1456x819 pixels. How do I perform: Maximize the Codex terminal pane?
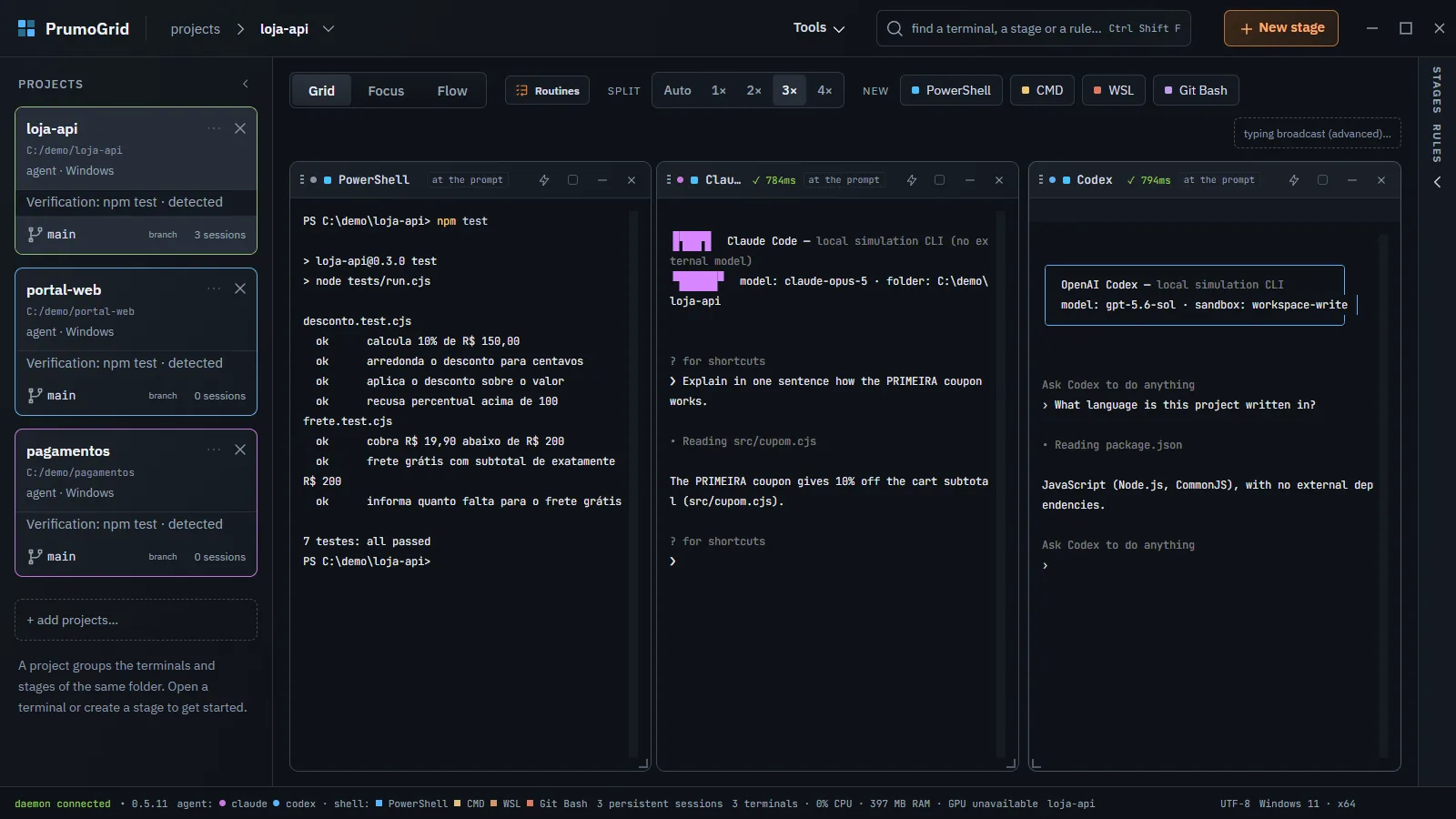pyautogui.click(x=1323, y=180)
